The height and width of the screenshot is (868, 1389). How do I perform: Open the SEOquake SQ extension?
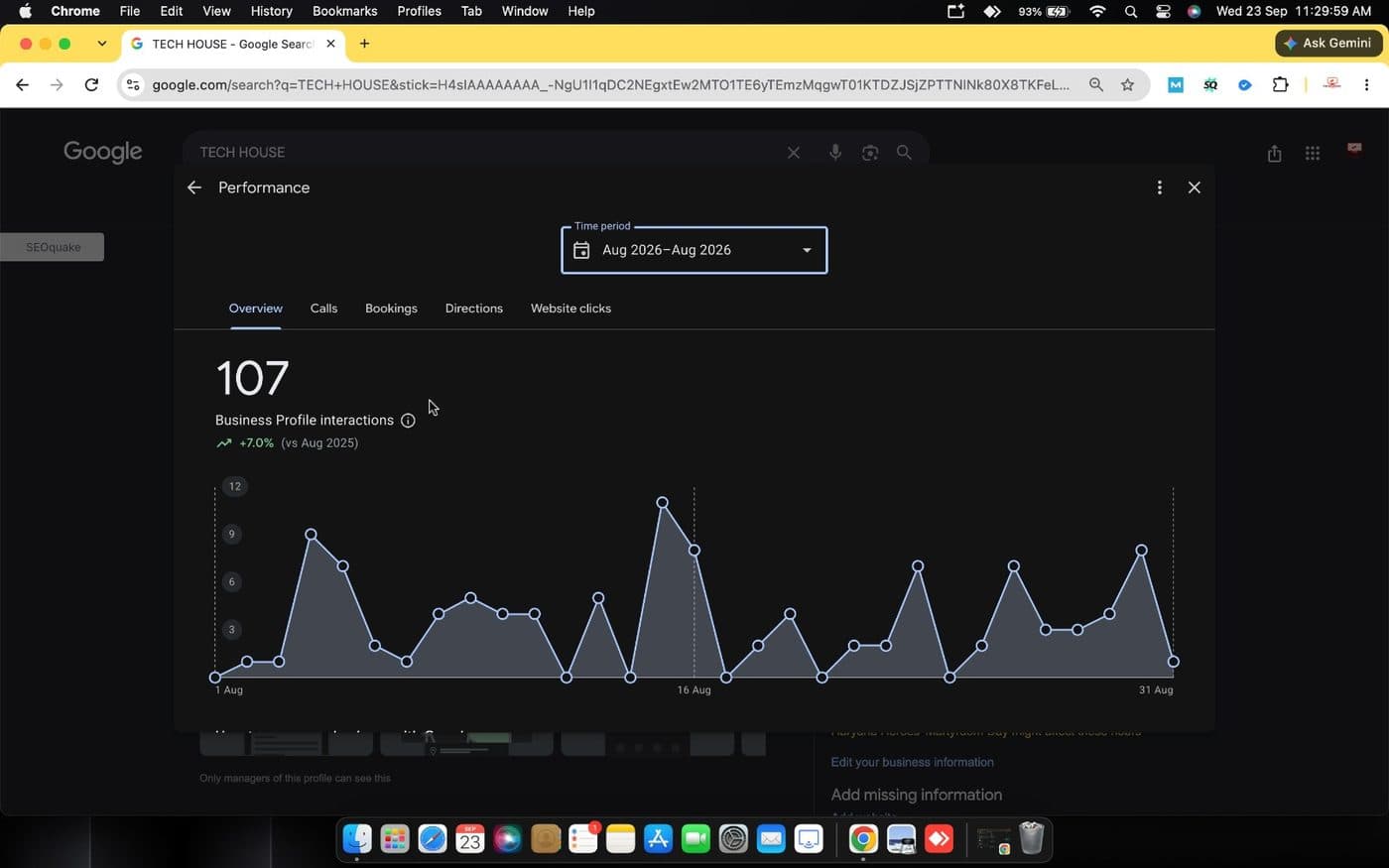point(1210,85)
